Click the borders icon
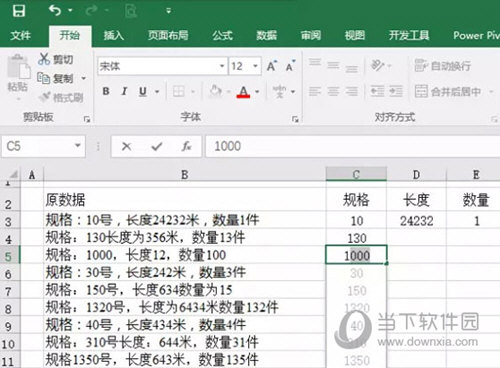 (178, 91)
